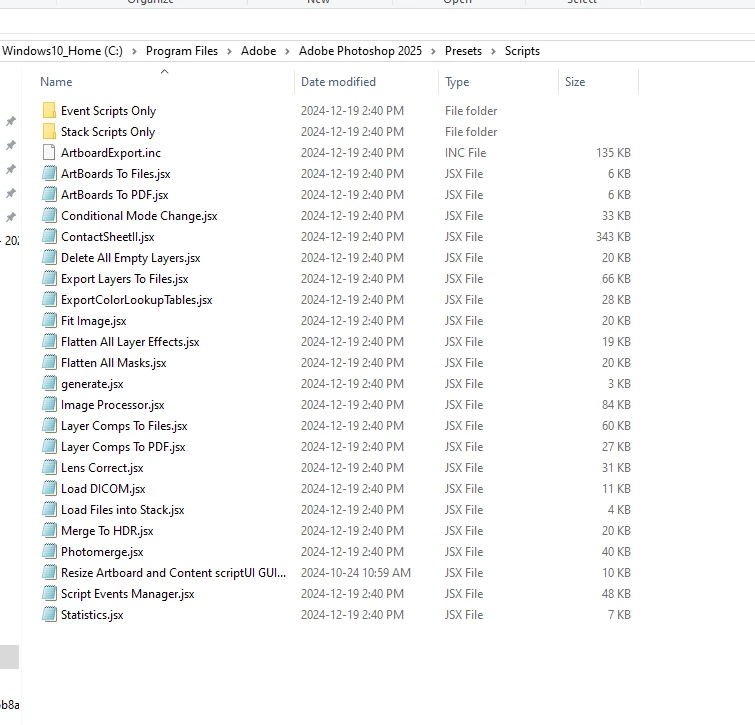The height and width of the screenshot is (725, 755).
Task: Click the INC File type cell
Action: coord(466,153)
